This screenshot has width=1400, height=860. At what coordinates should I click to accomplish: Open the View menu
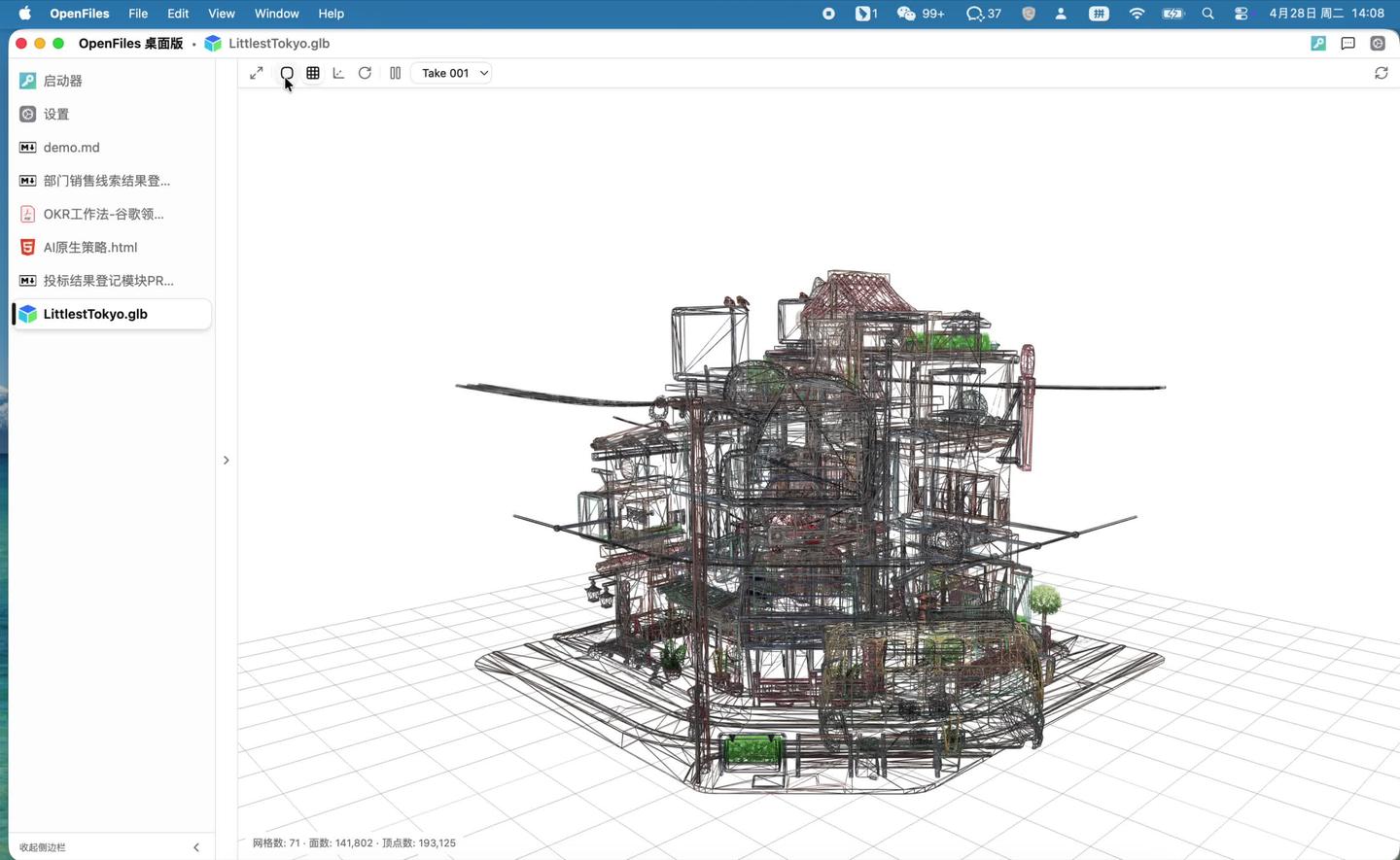click(x=222, y=14)
